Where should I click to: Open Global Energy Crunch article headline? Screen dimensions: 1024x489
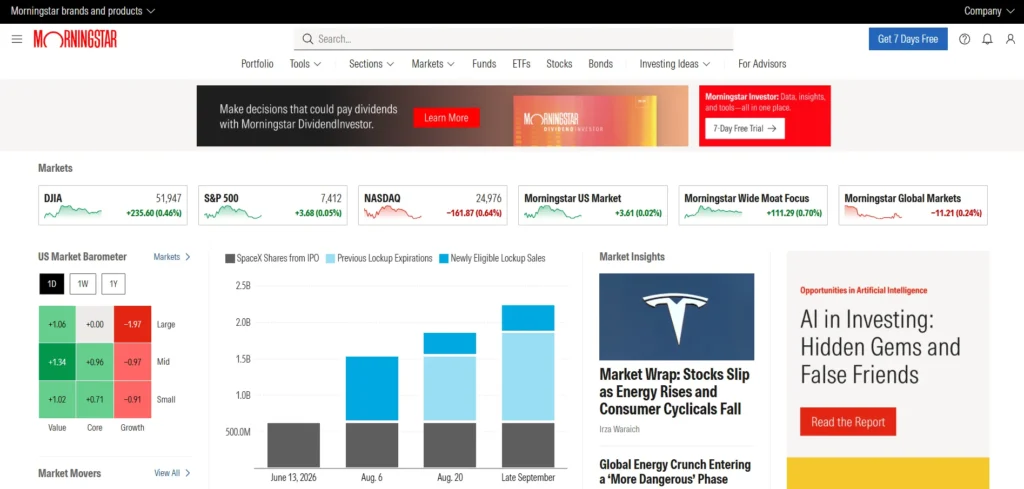coord(675,472)
